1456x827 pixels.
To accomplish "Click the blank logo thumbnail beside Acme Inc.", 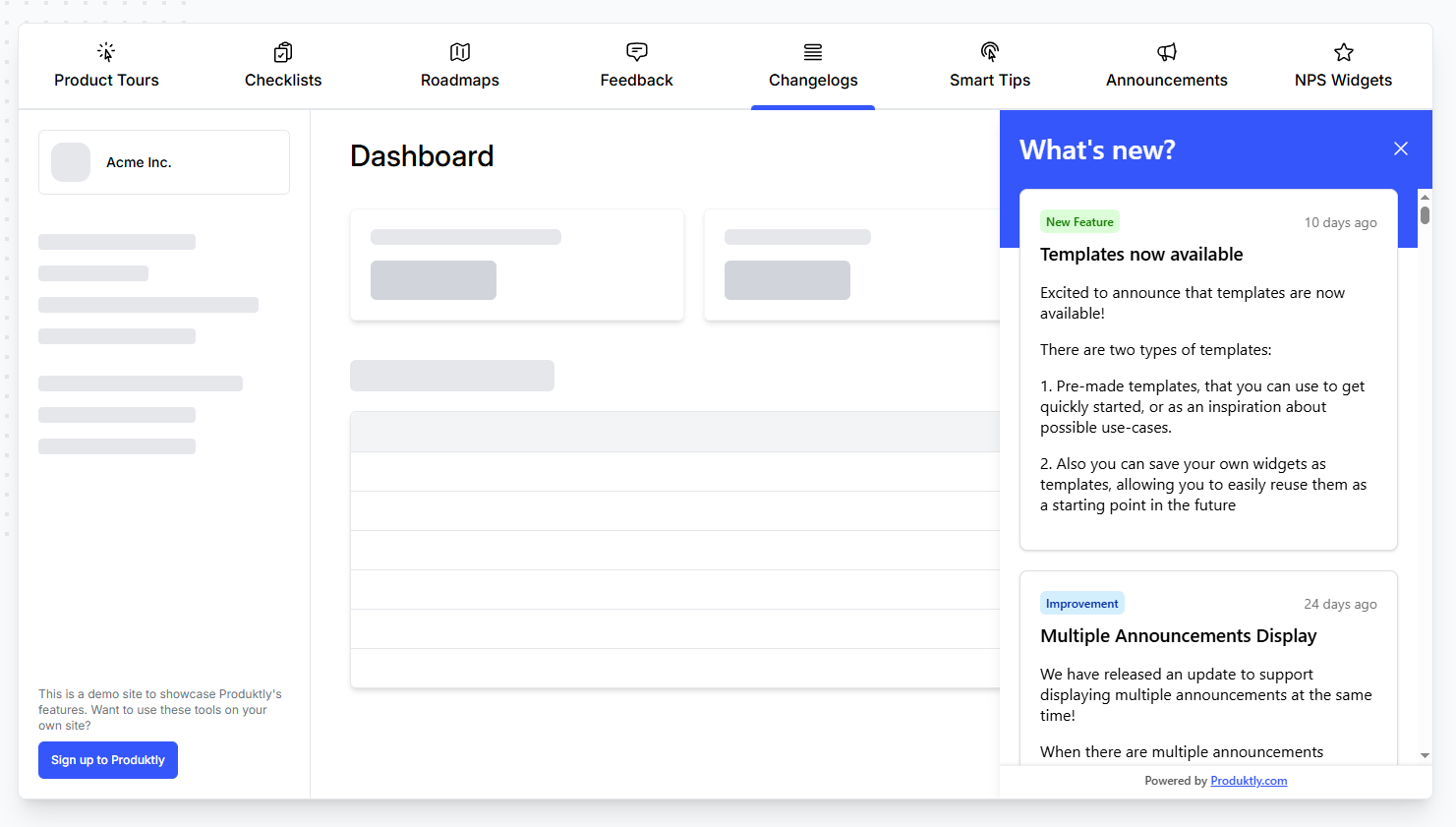I will tap(70, 161).
